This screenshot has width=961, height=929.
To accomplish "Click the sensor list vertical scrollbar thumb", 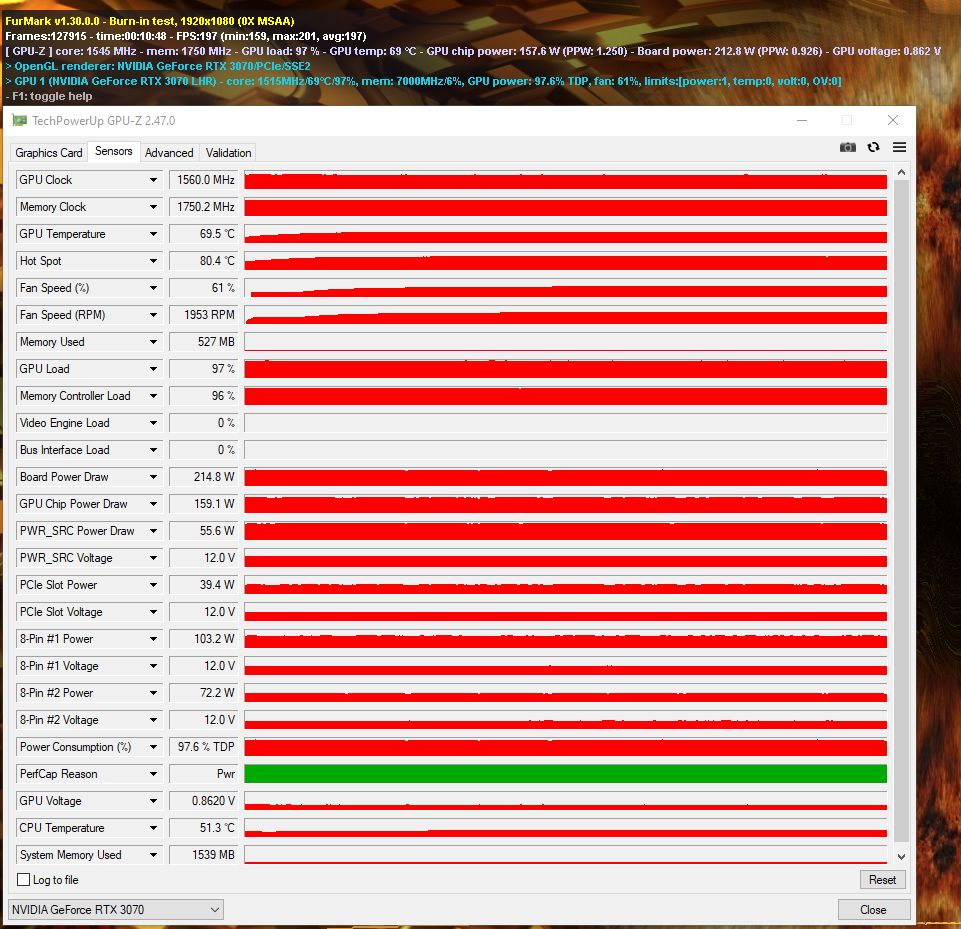I will pyautogui.click(x=901, y=512).
